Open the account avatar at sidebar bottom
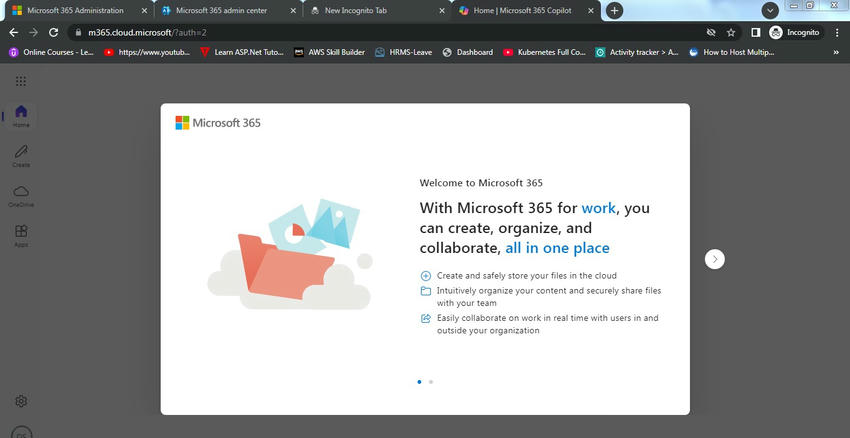This screenshot has width=850, height=438. 21,433
